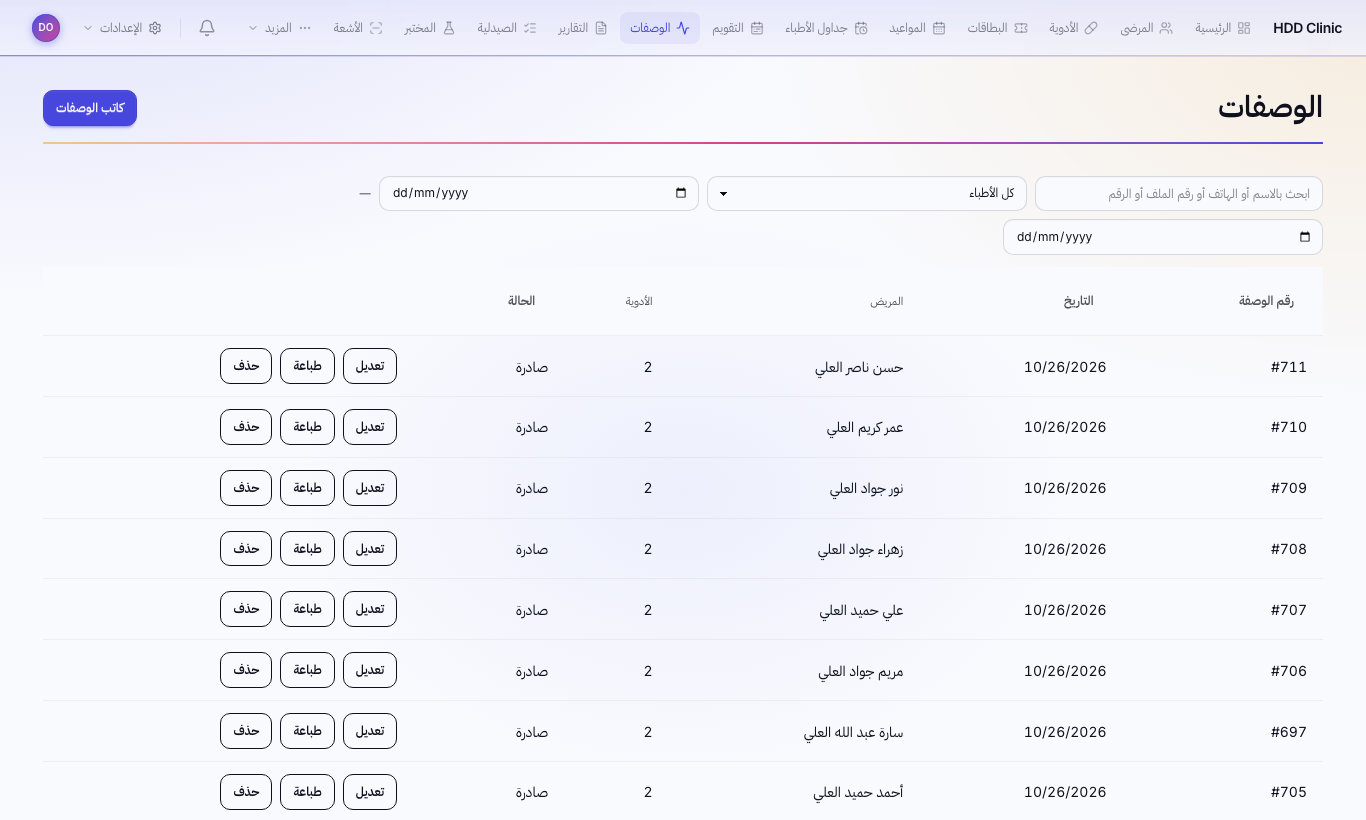
Task: Click تعديل for prescription #711
Action: [370, 366]
